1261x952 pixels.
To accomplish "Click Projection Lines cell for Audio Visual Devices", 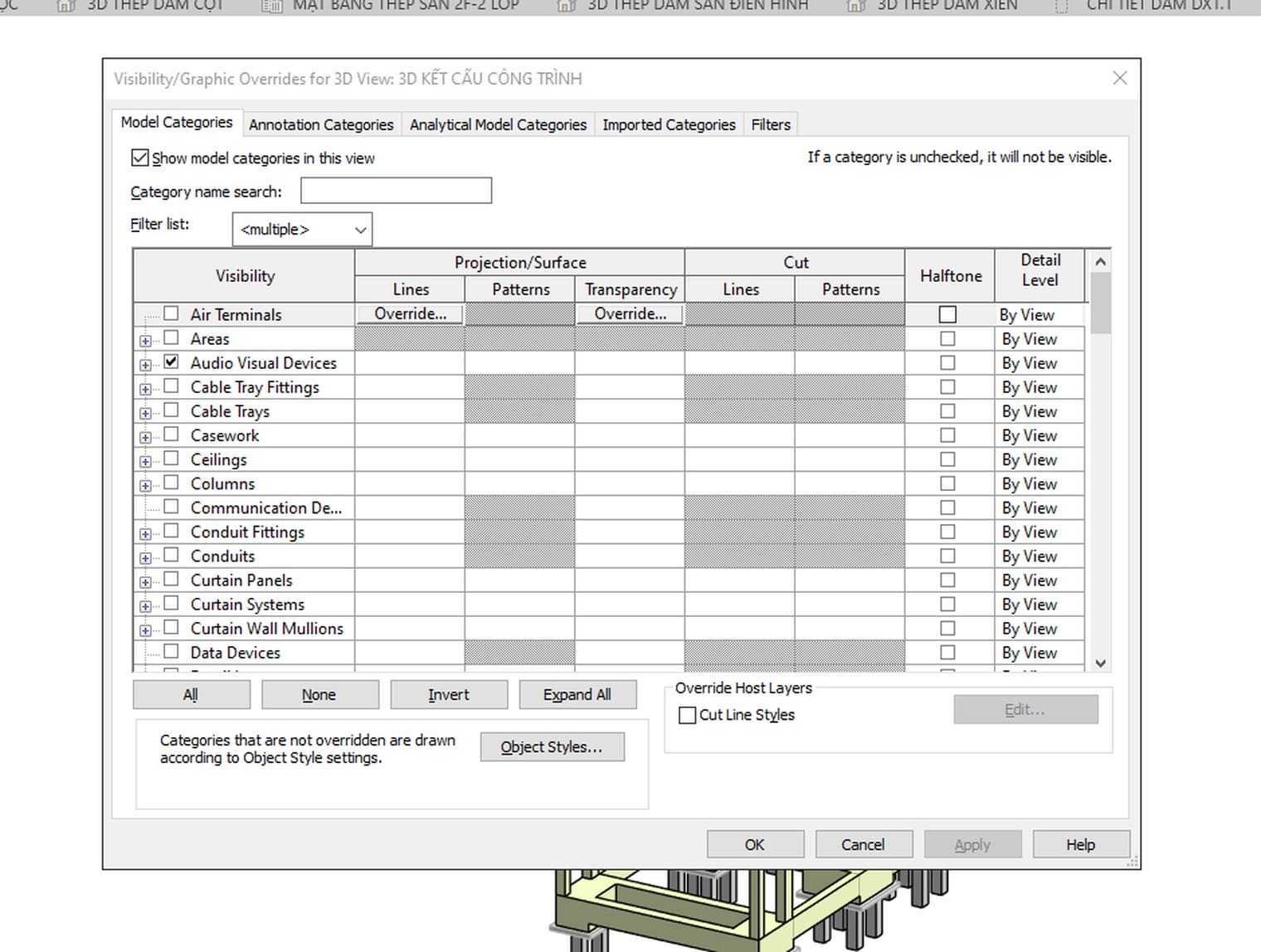I will pos(410,362).
